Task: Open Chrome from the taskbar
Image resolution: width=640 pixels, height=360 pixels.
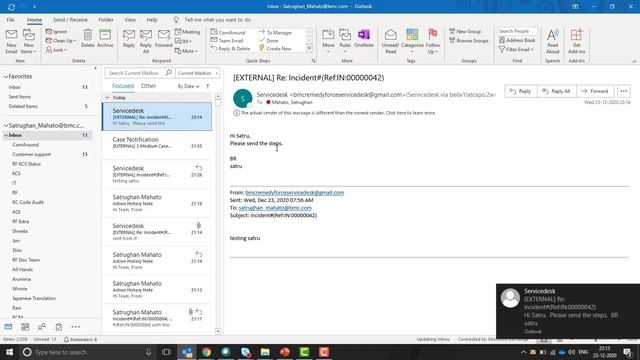Action: (x=206, y=352)
